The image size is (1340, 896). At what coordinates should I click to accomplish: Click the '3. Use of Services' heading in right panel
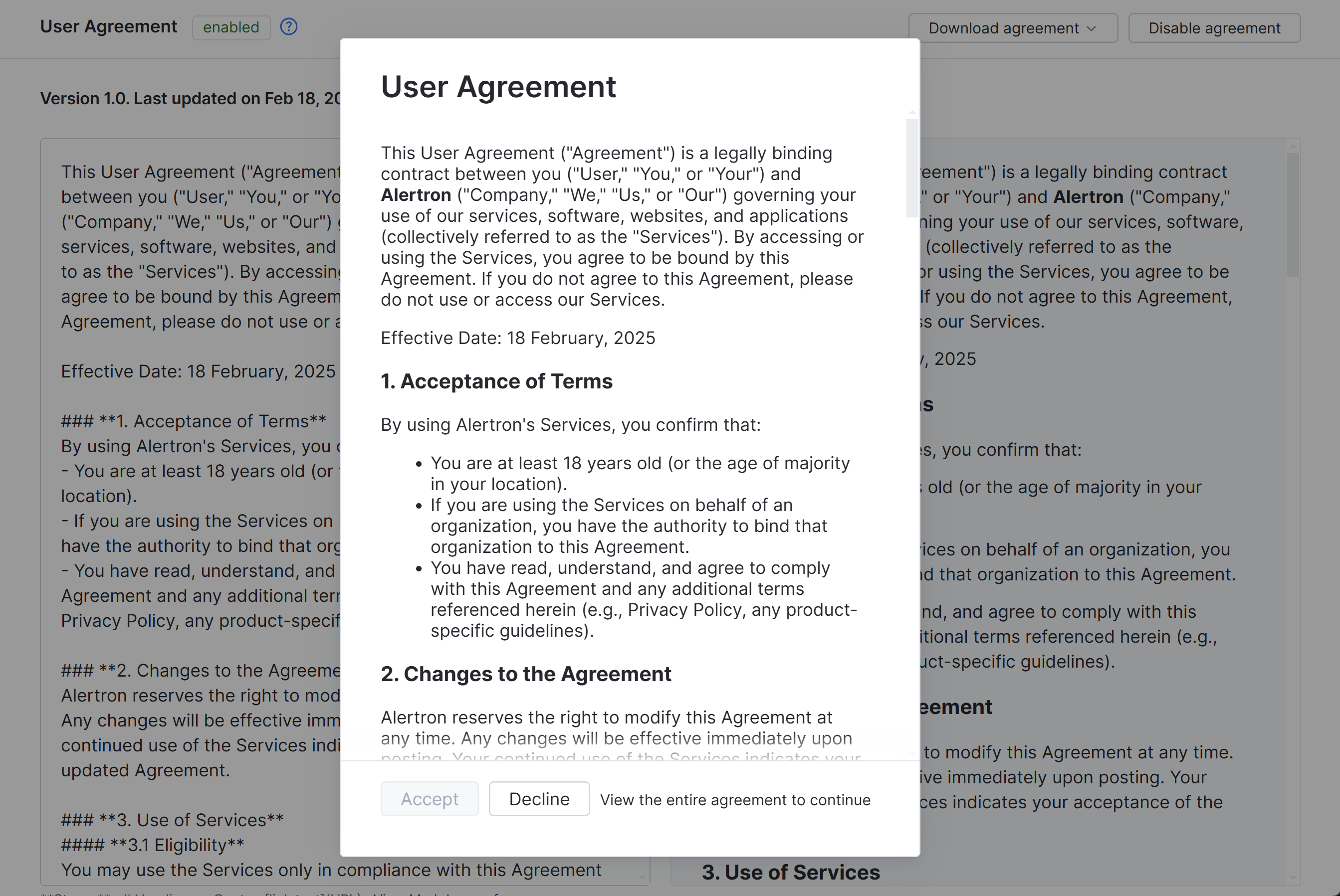tap(791, 872)
